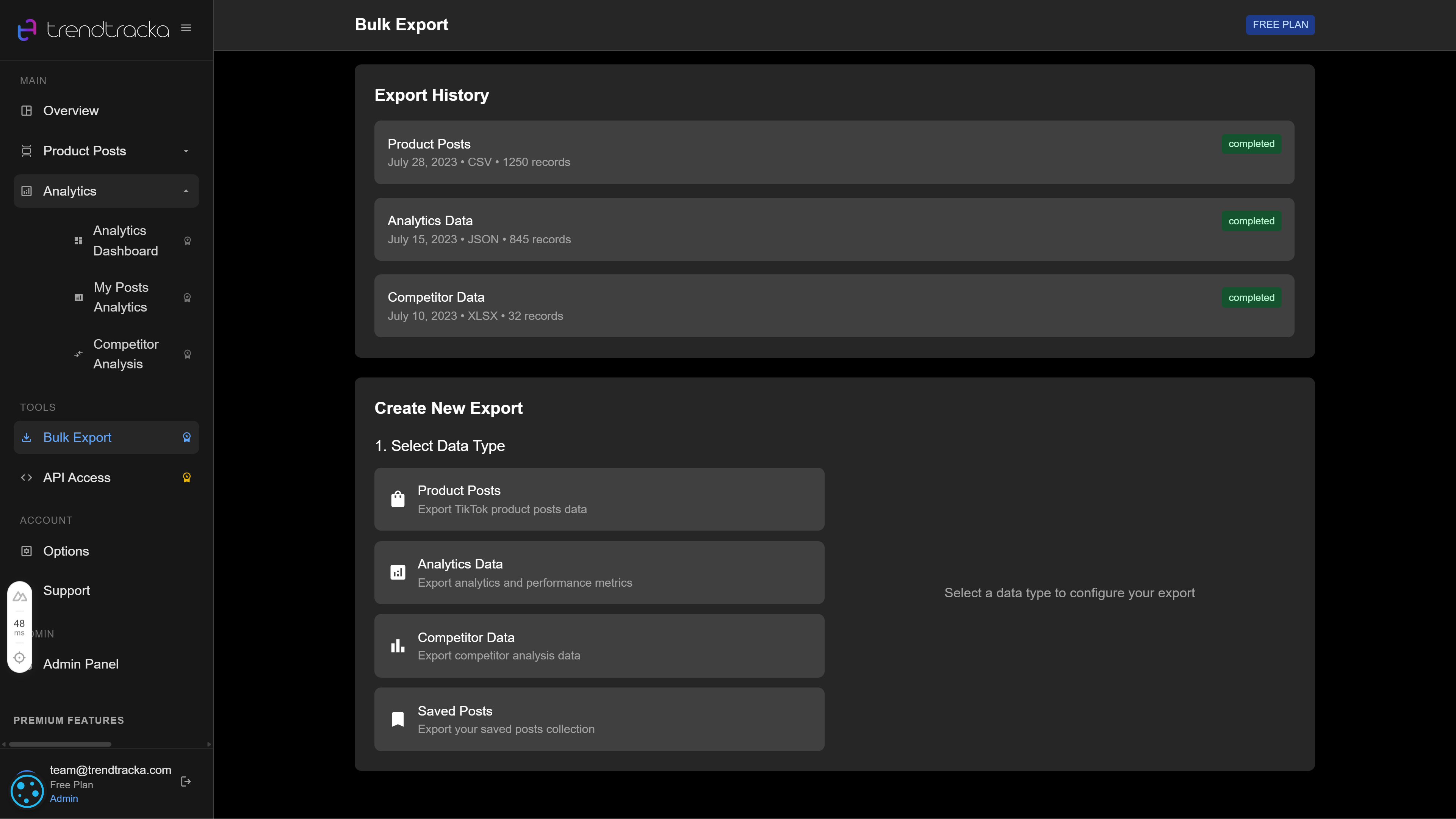Open Admin Panel from the sidebar
The image size is (1456, 819).
81,664
